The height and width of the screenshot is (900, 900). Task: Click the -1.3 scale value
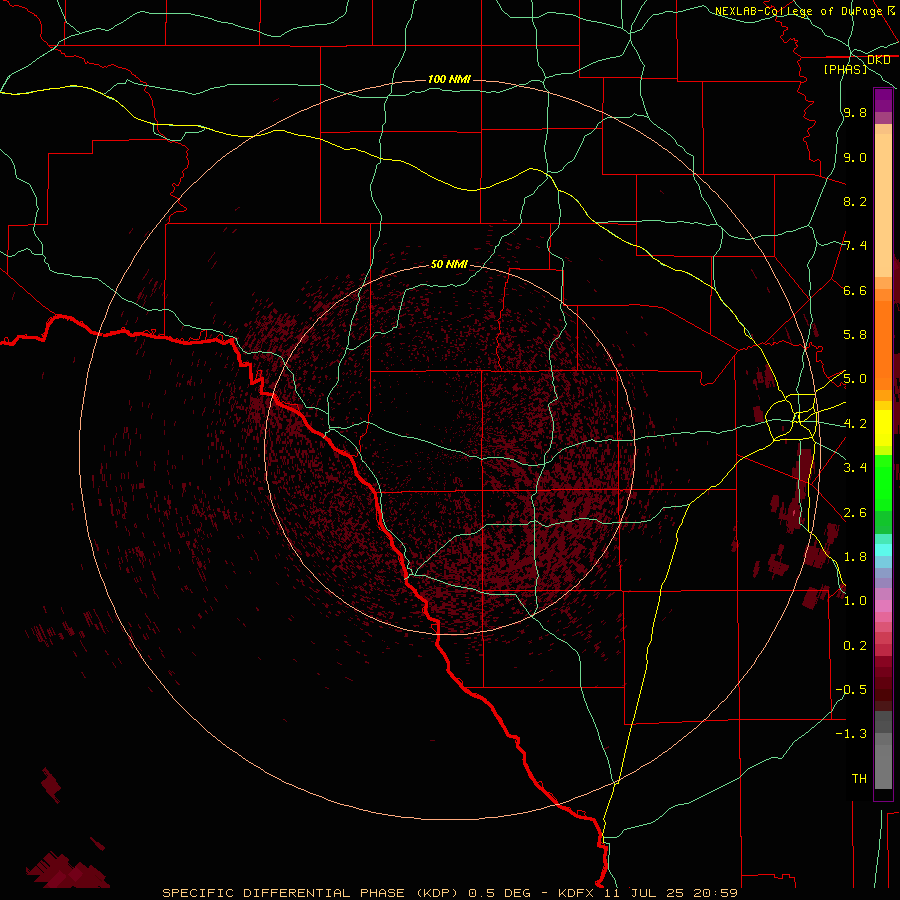tap(851, 734)
